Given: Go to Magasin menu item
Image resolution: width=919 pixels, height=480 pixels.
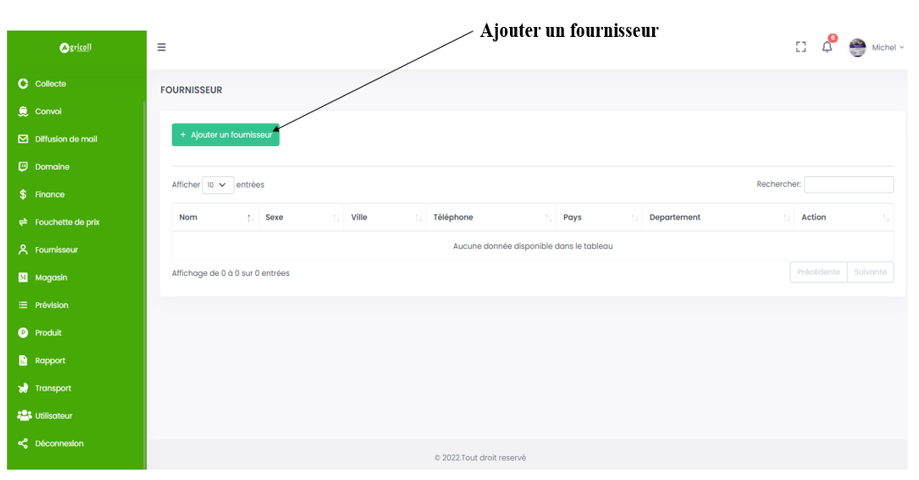Looking at the screenshot, I should pos(51,277).
